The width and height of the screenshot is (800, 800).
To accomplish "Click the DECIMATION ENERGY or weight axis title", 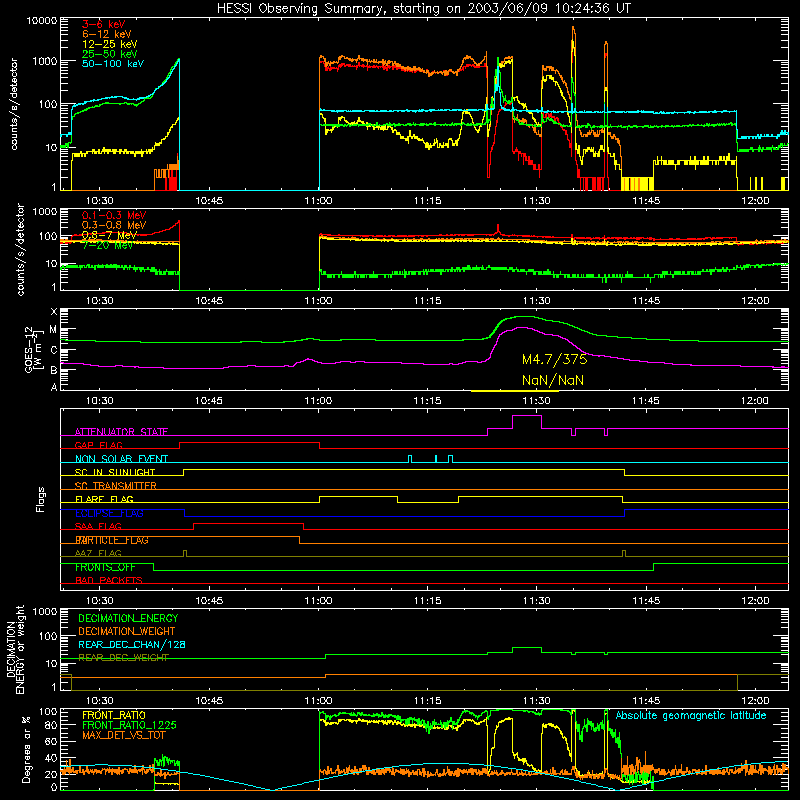I will (x=15, y=649).
